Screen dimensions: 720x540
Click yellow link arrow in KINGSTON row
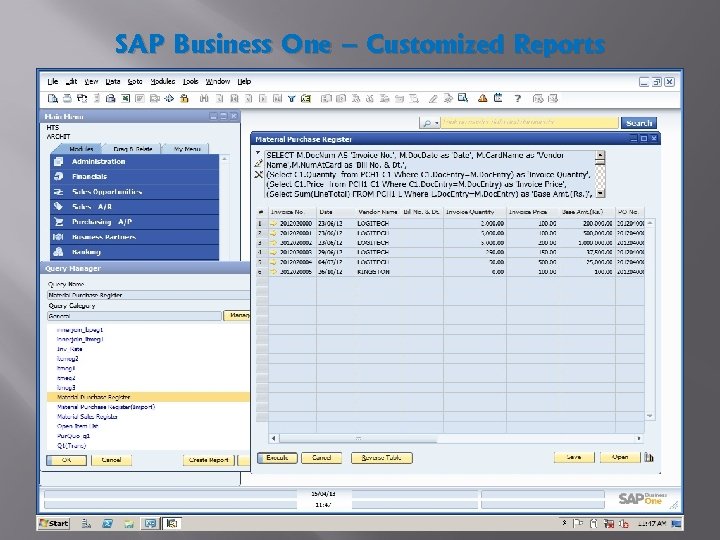(274, 272)
